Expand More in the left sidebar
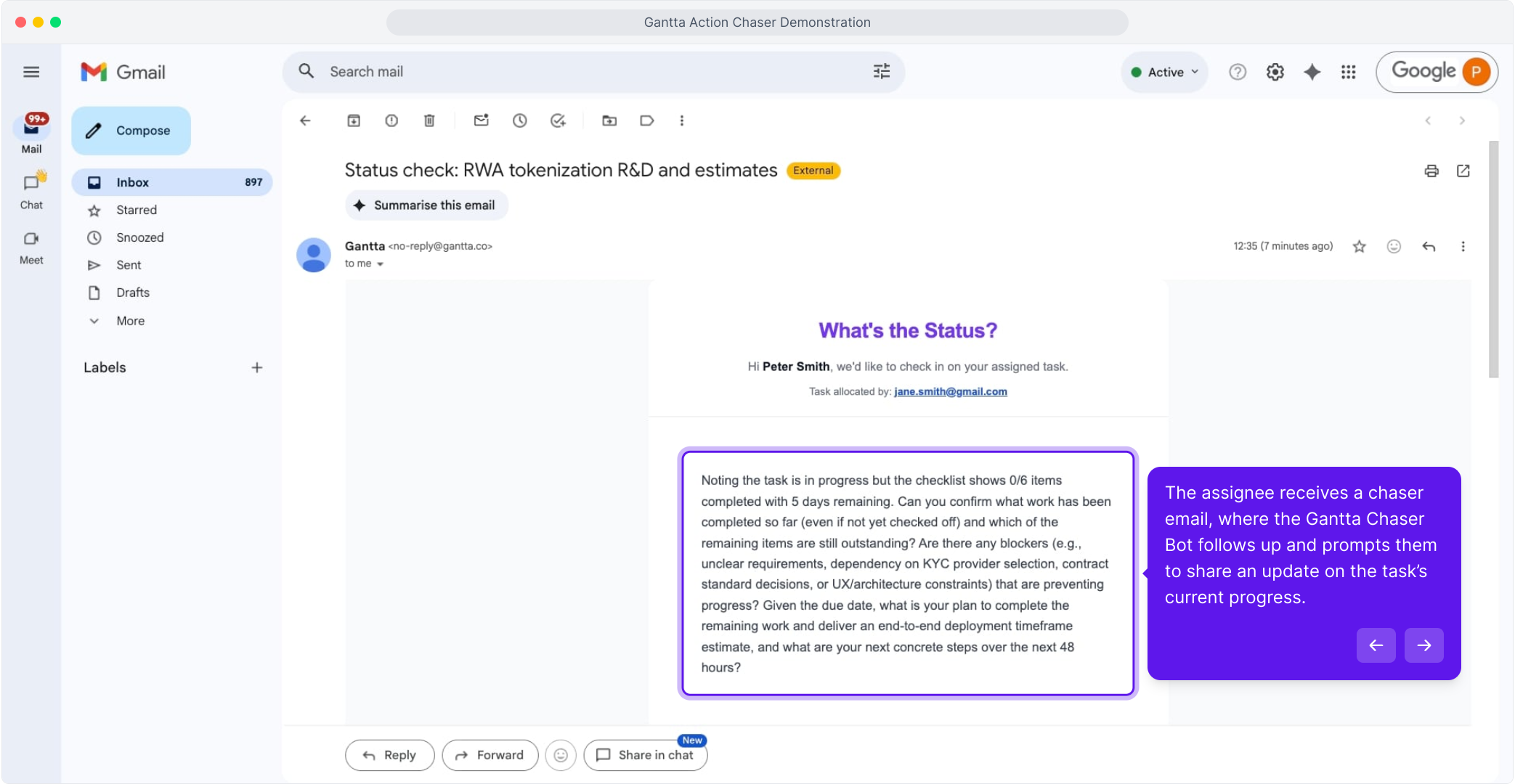This screenshot has width=1515, height=784. tap(130, 321)
